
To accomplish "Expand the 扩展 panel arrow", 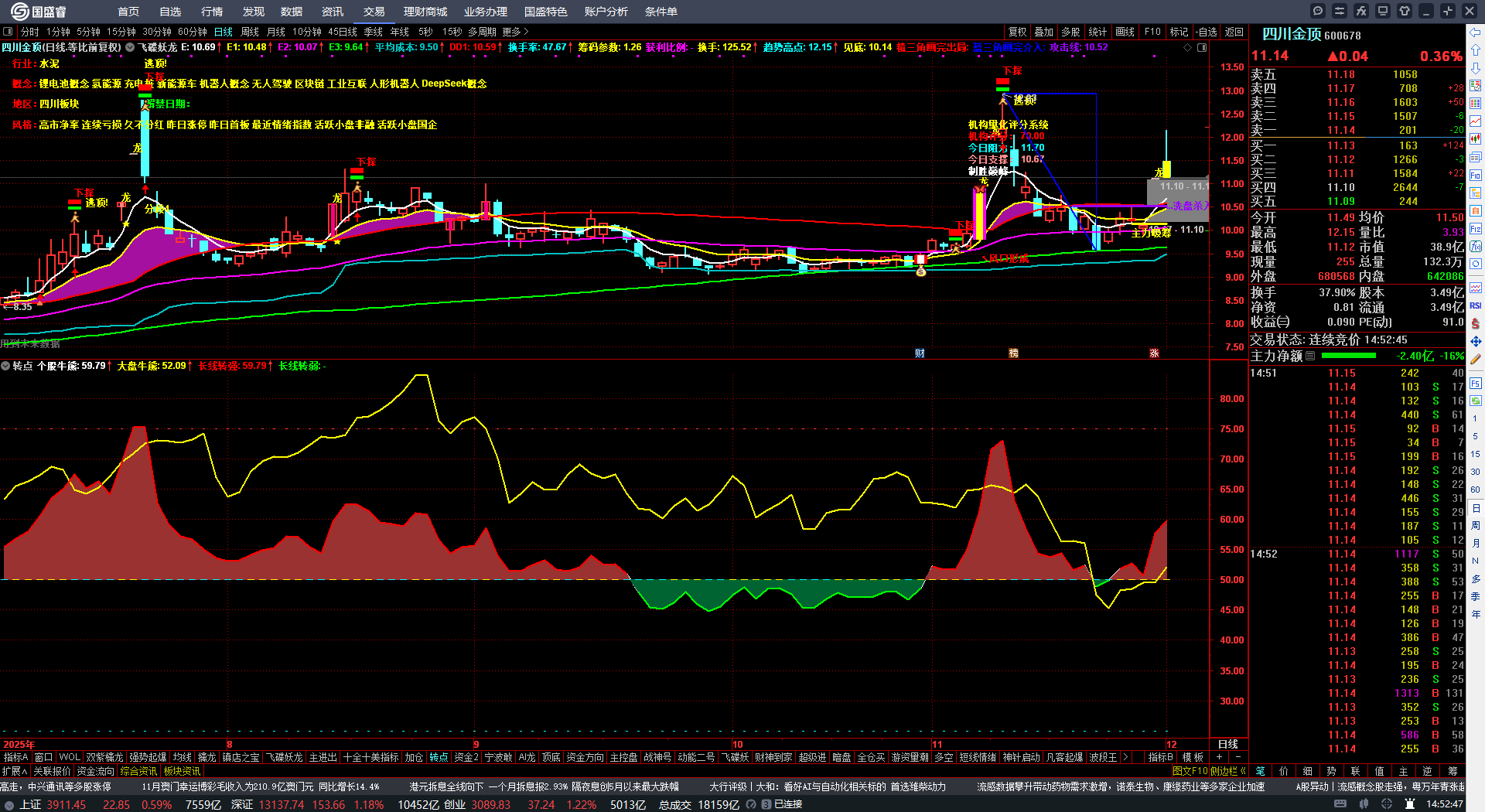I will tap(15, 771).
